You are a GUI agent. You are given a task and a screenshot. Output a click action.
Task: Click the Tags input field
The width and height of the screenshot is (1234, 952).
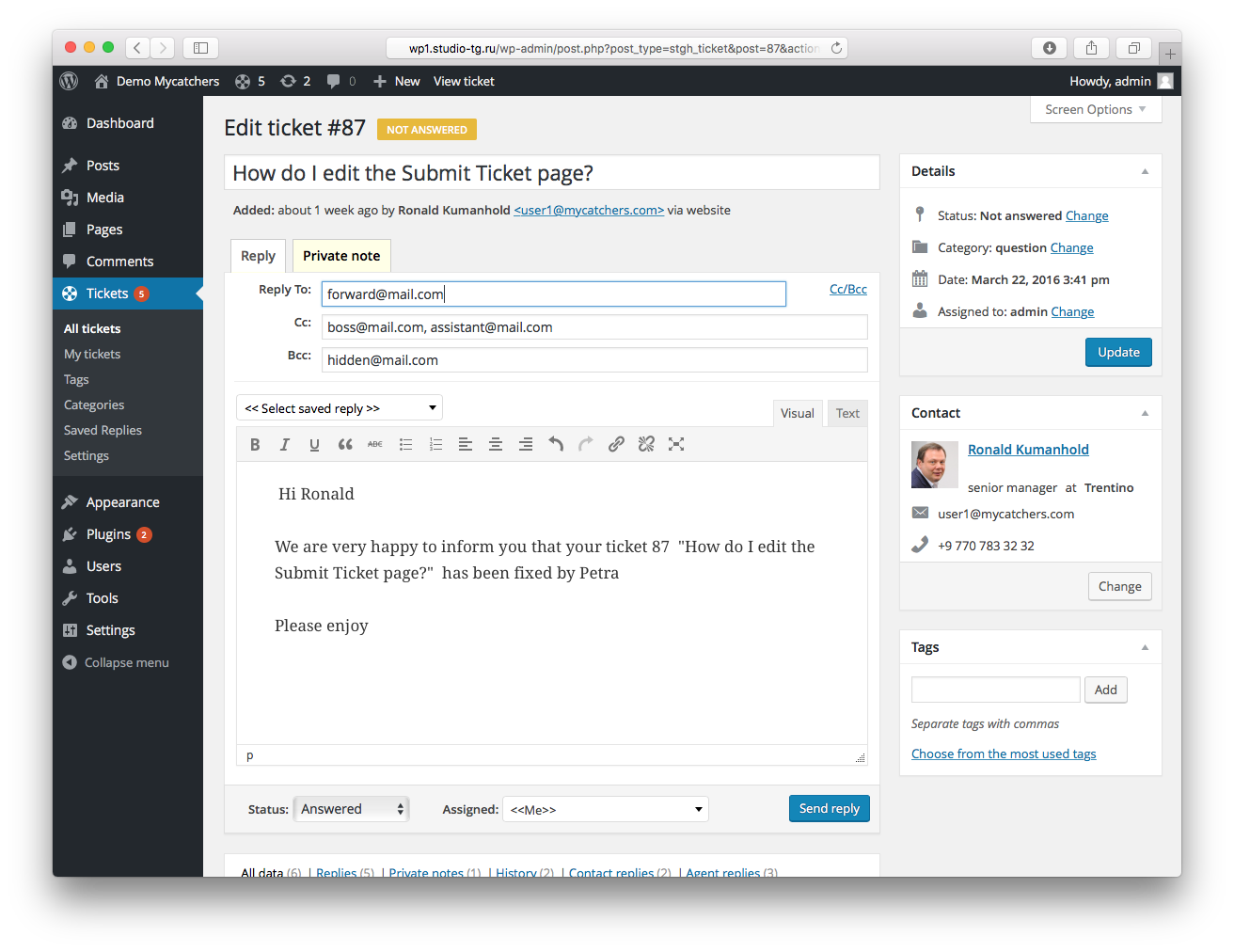[995, 690]
